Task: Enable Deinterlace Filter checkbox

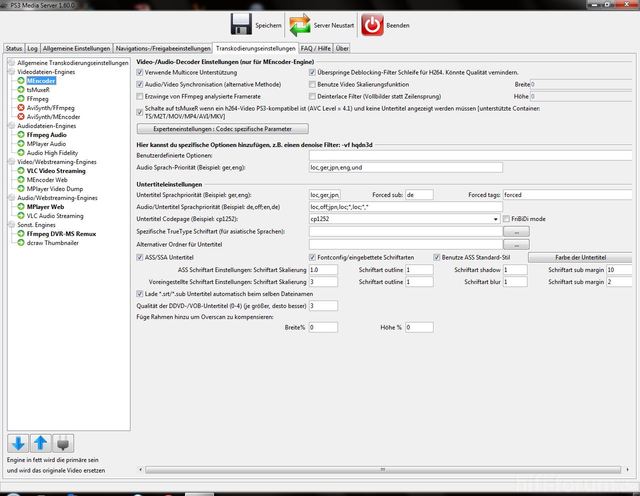Action: click(x=312, y=96)
